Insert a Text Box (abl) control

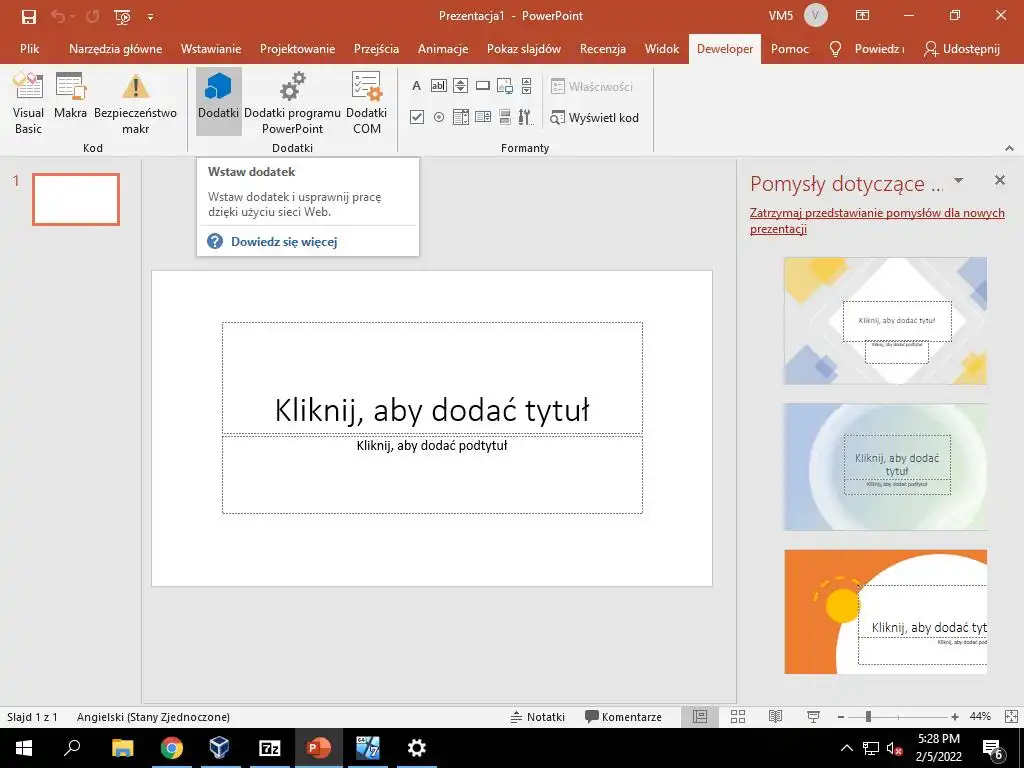pos(439,86)
